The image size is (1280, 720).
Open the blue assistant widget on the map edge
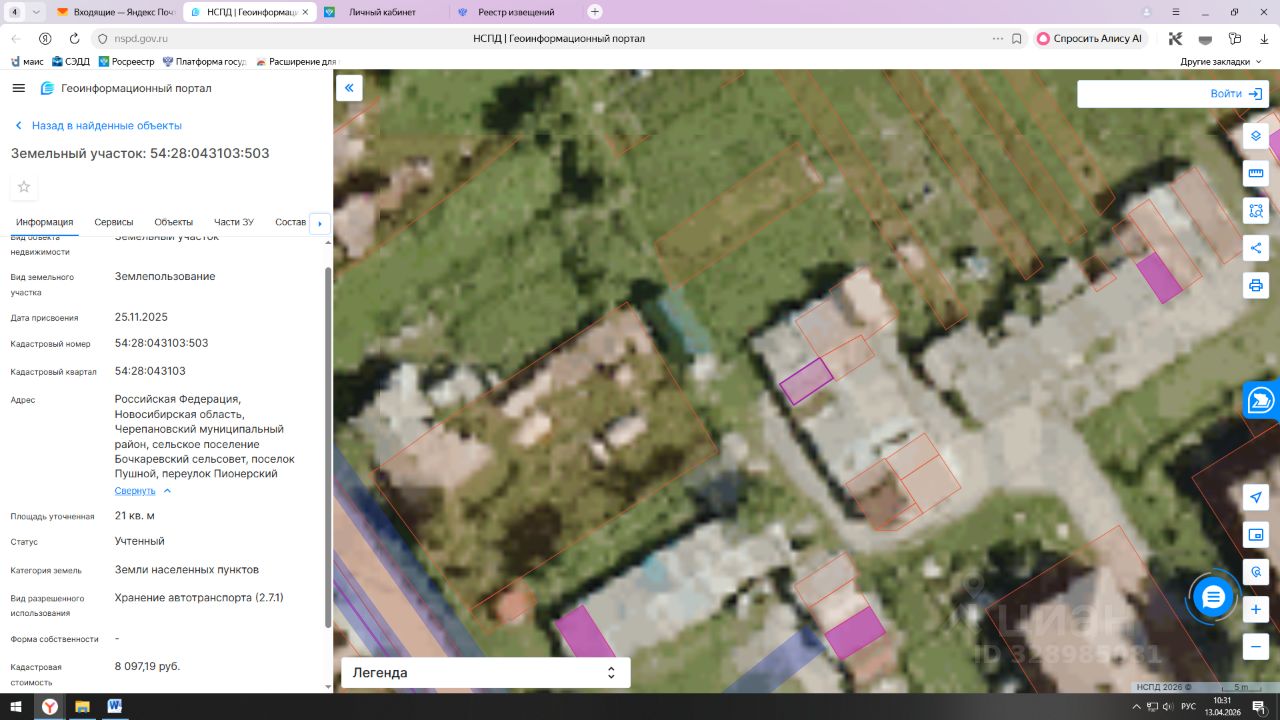[1262, 401]
